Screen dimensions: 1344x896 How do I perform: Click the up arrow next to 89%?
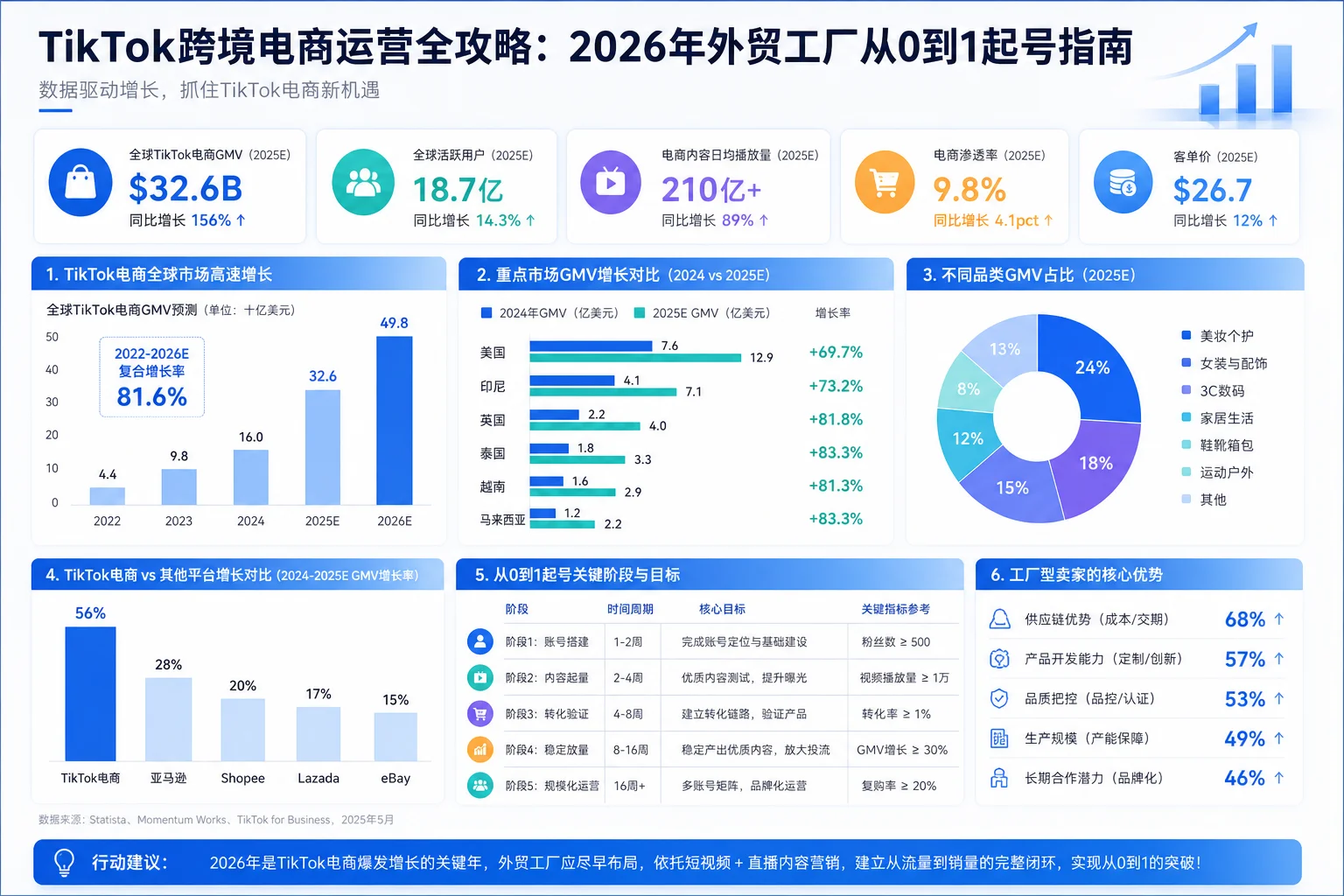tap(764, 220)
